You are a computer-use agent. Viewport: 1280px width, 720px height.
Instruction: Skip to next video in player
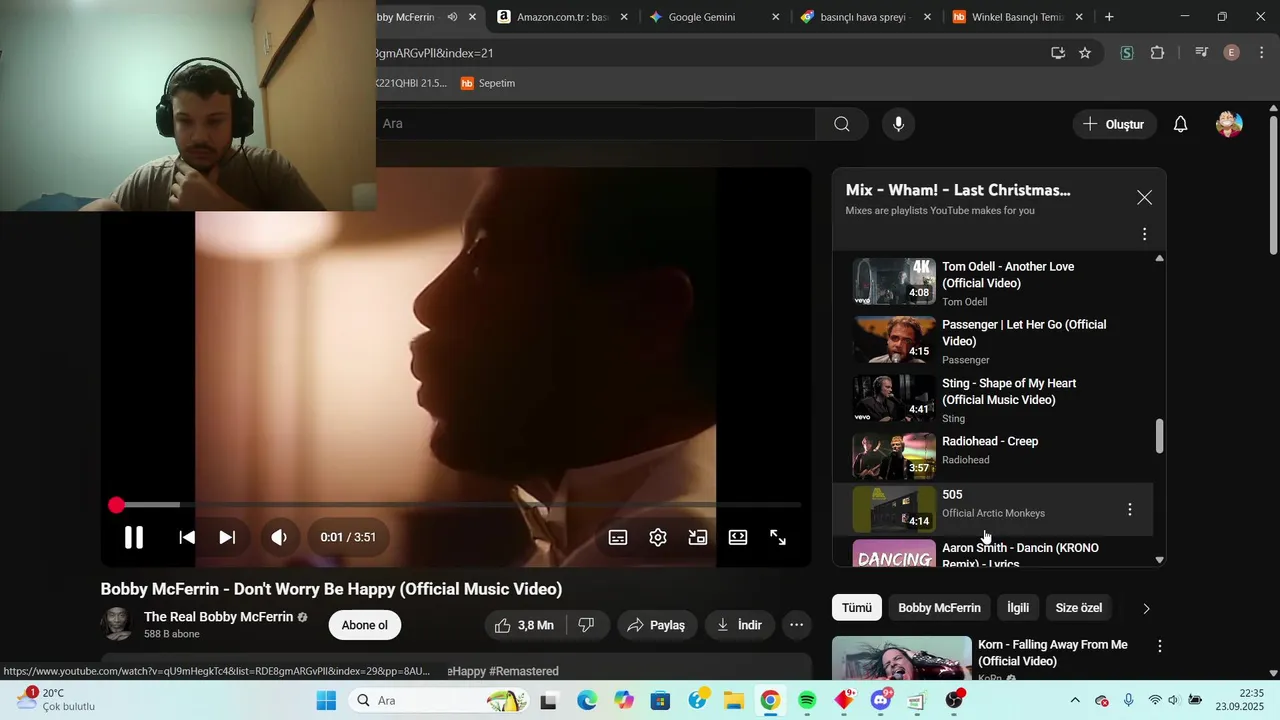click(227, 537)
